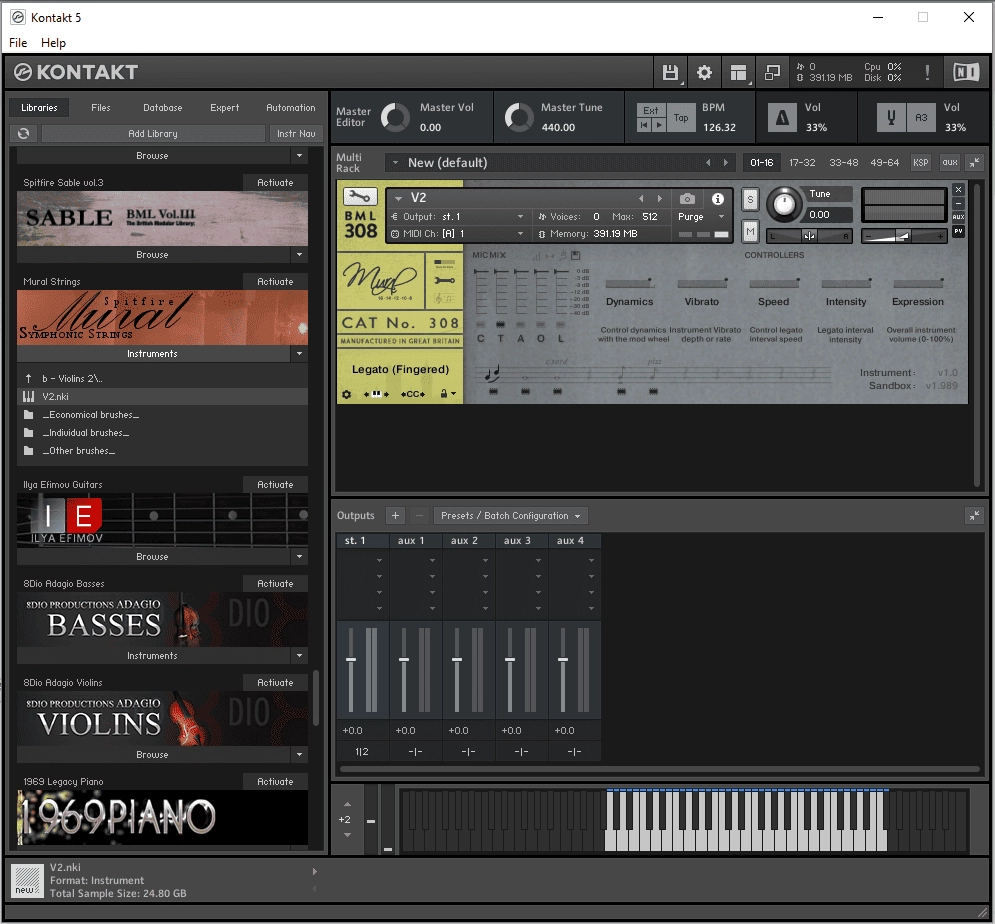
Task: Click the minimized view icon in header
Action: point(772,72)
